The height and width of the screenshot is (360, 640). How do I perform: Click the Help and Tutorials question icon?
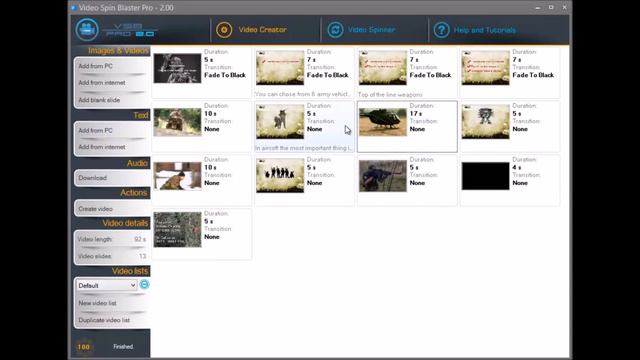[x=441, y=30]
